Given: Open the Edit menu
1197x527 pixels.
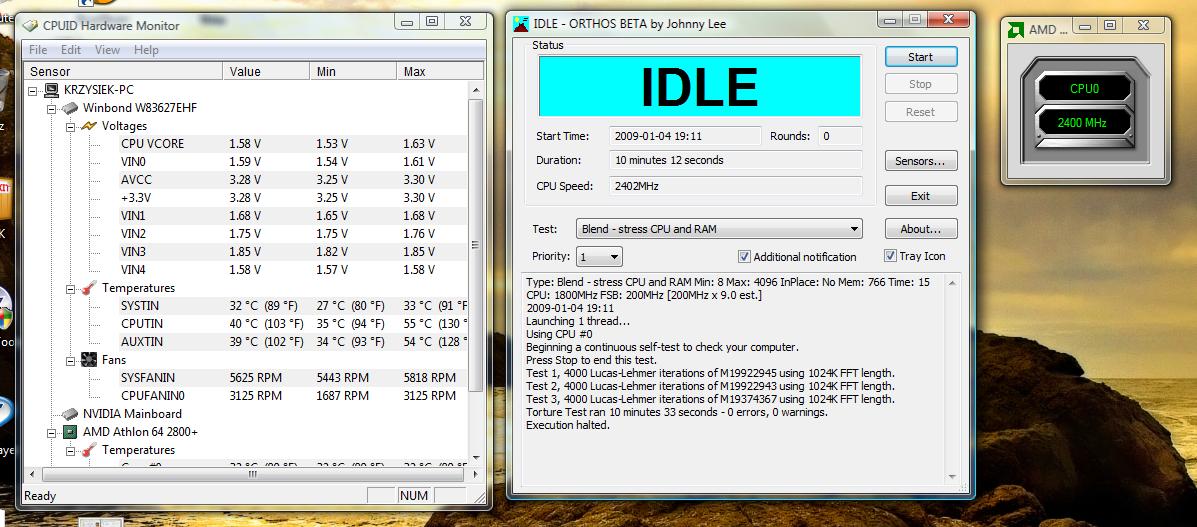Looking at the screenshot, I should pyautogui.click(x=71, y=50).
